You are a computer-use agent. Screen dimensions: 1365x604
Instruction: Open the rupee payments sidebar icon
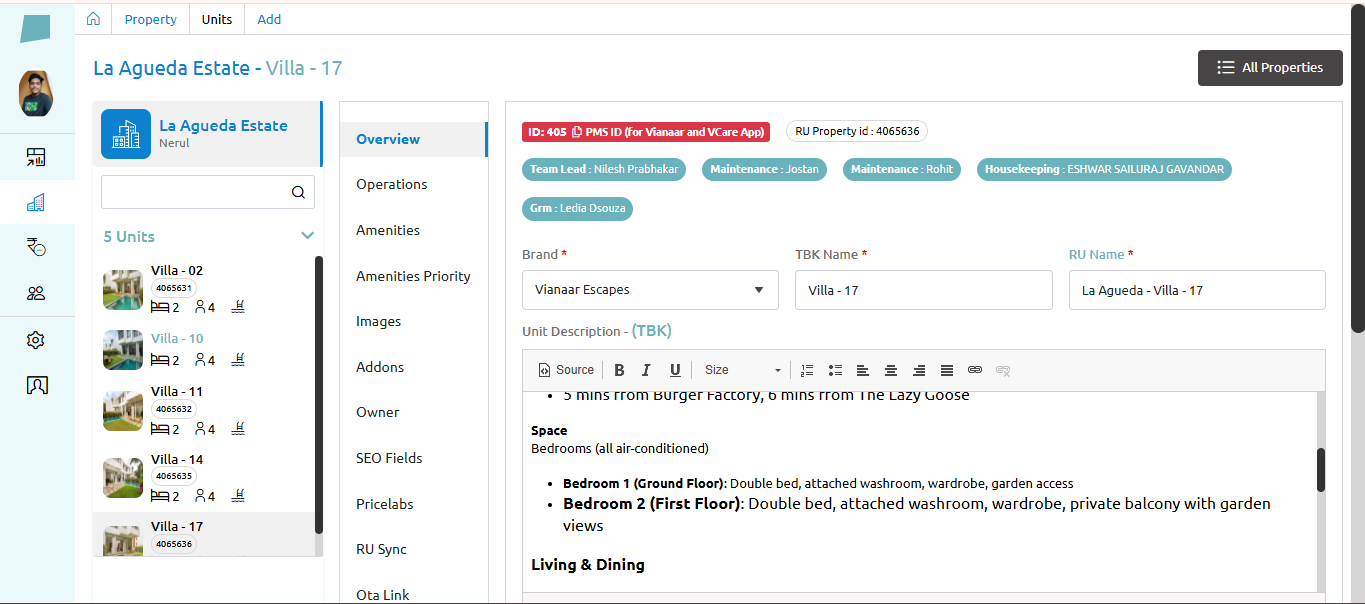(36, 247)
